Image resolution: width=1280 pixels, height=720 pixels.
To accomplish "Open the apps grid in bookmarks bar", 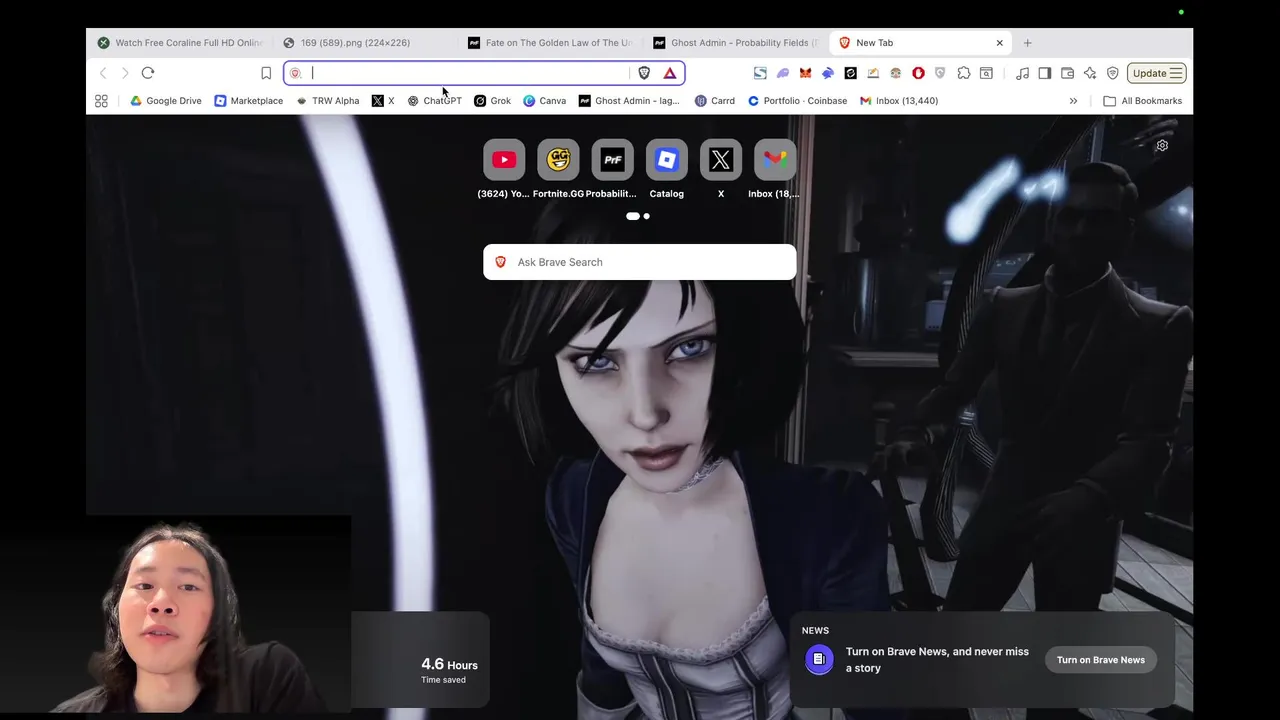I will pos(101,101).
